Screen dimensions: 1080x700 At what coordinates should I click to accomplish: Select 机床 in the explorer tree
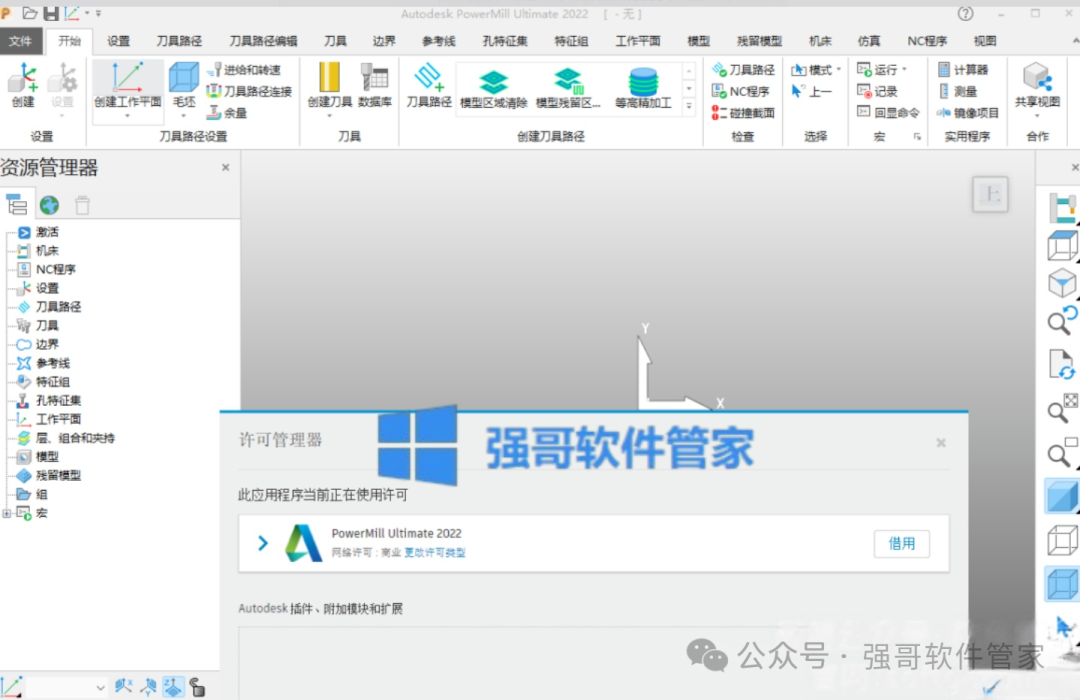tap(47, 251)
